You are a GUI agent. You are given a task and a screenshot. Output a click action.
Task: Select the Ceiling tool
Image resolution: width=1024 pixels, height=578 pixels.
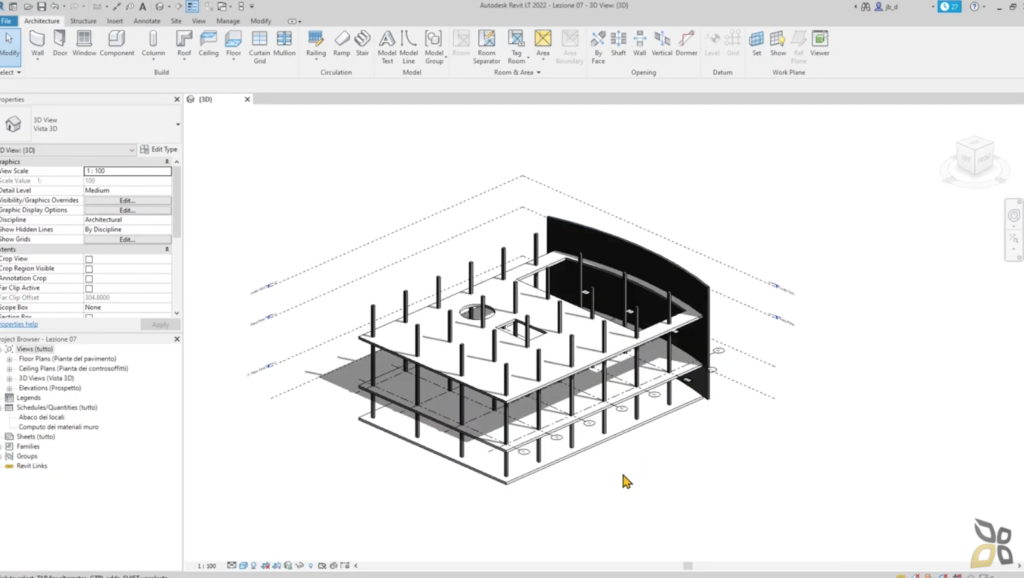pos(208,44)
